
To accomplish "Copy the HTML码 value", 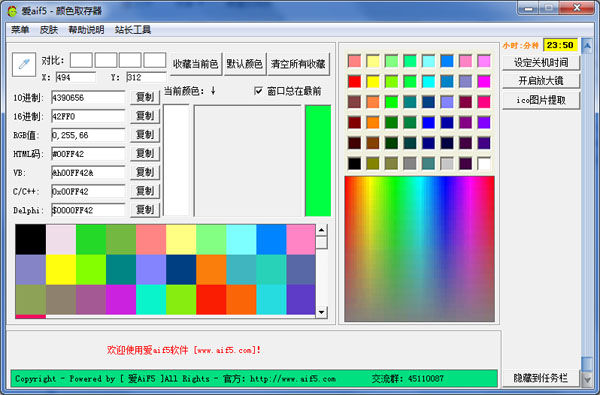I will 145,154.
